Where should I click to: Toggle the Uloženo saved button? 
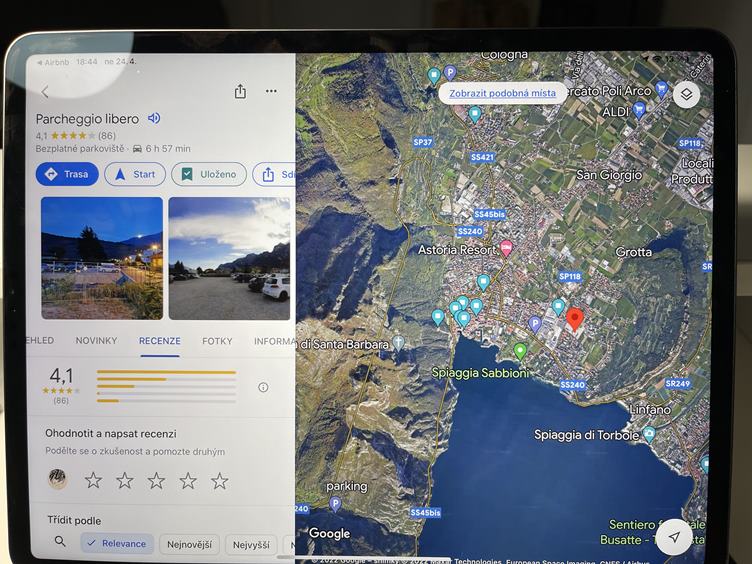[209, 174]
